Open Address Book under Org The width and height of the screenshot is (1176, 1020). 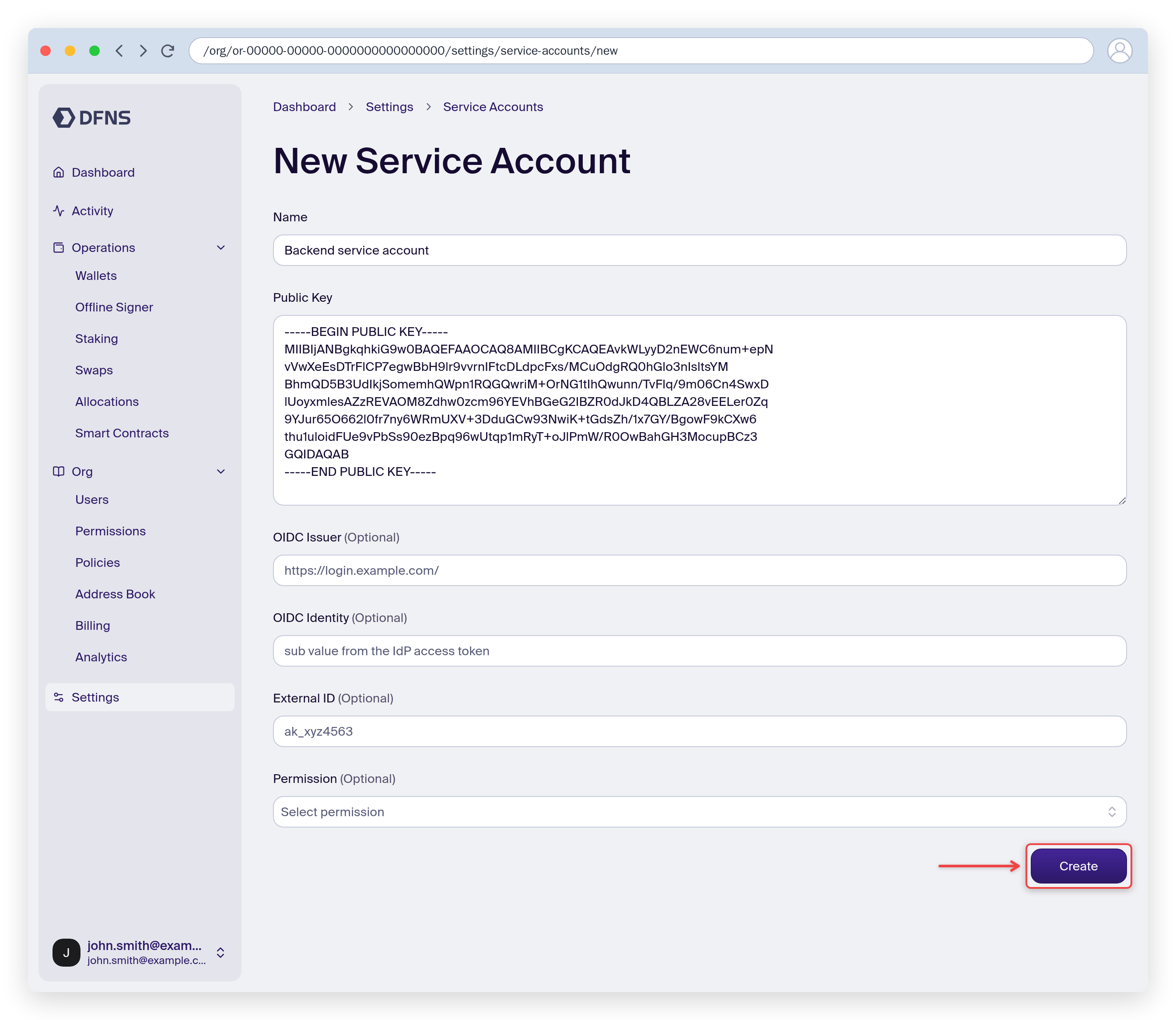(x=115, y=594)
